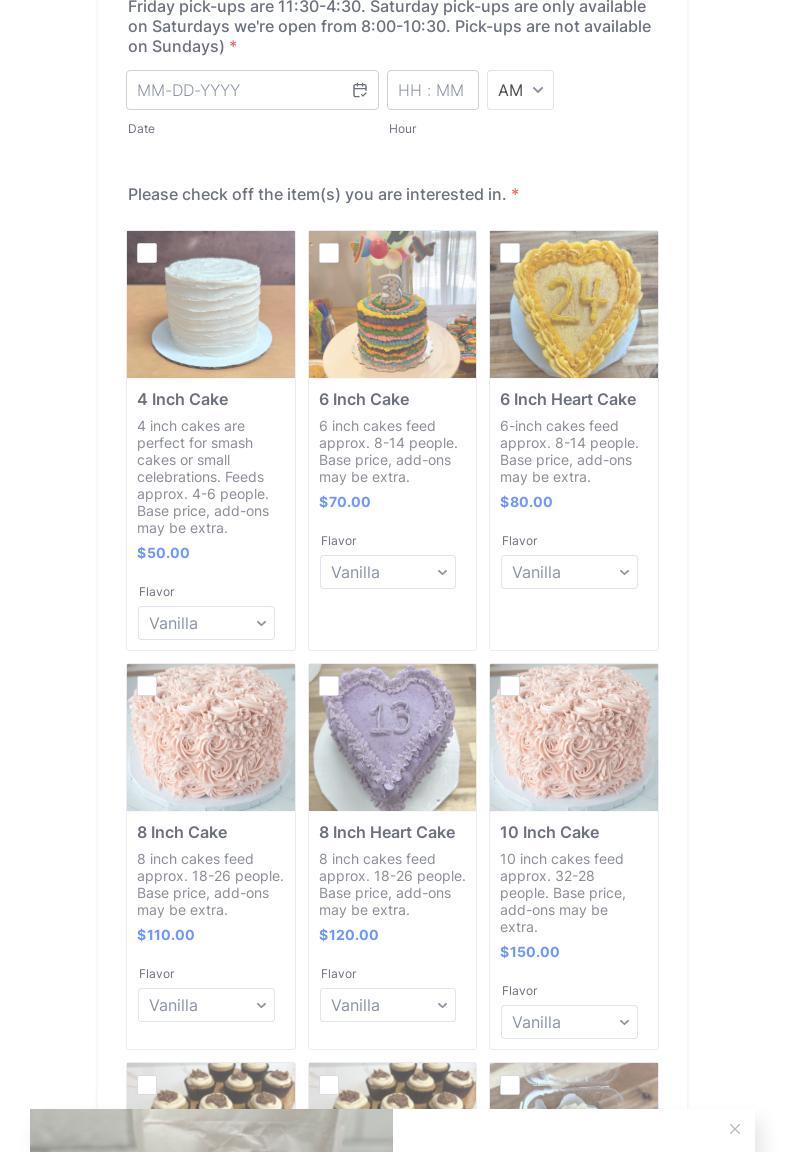Open the 8 Inch Cake flavor dropdown

pyautogui.click(x=206, y=1005)
